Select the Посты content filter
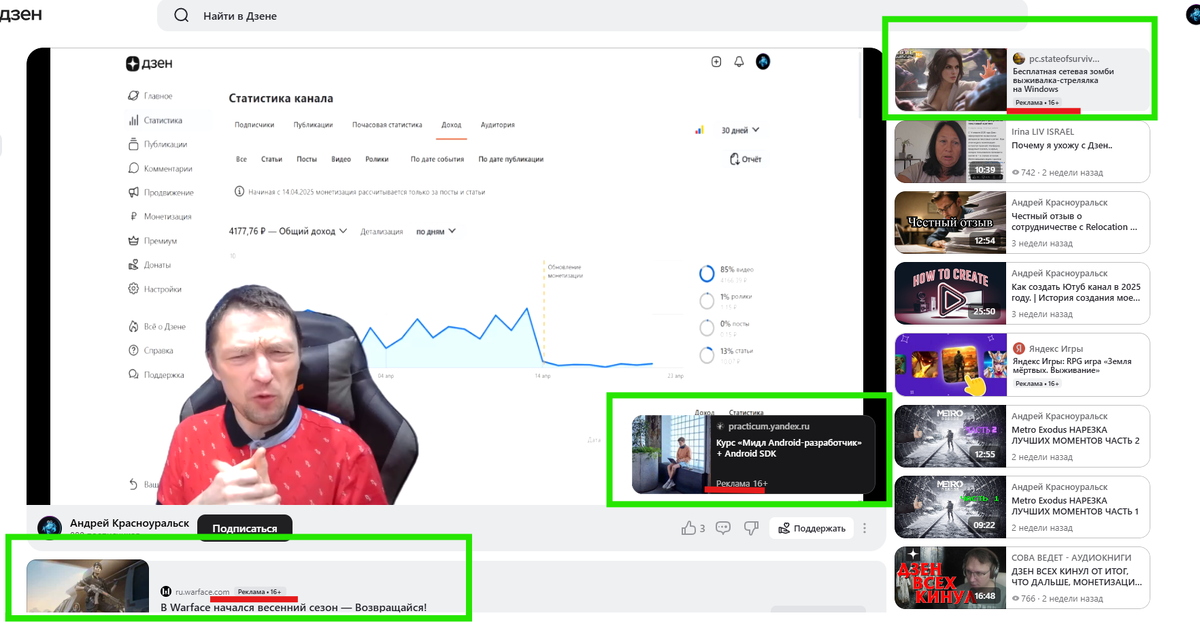 pos(307,159)
